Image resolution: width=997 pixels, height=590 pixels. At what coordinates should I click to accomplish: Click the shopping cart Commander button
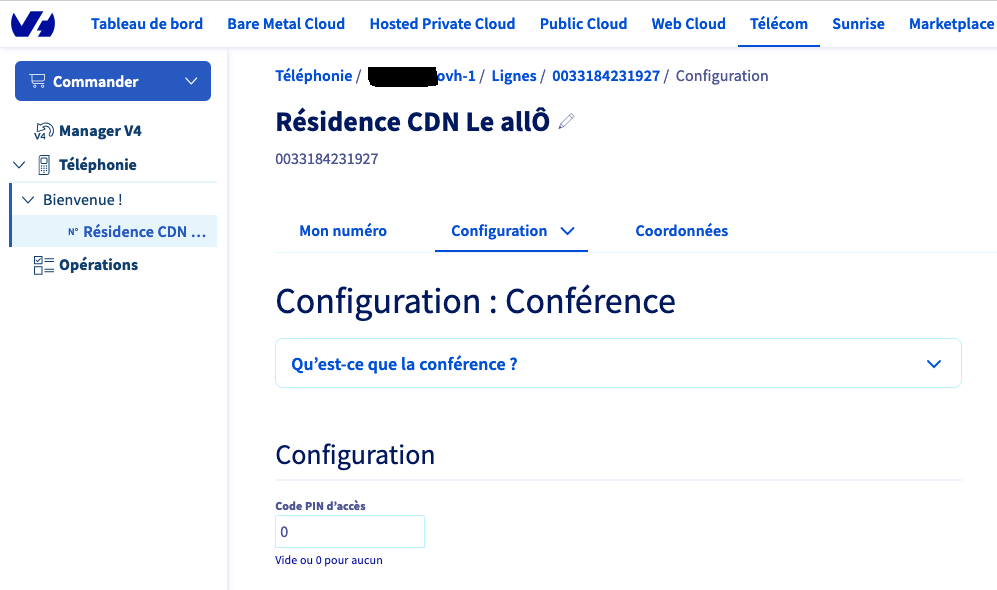click(112, 81)
